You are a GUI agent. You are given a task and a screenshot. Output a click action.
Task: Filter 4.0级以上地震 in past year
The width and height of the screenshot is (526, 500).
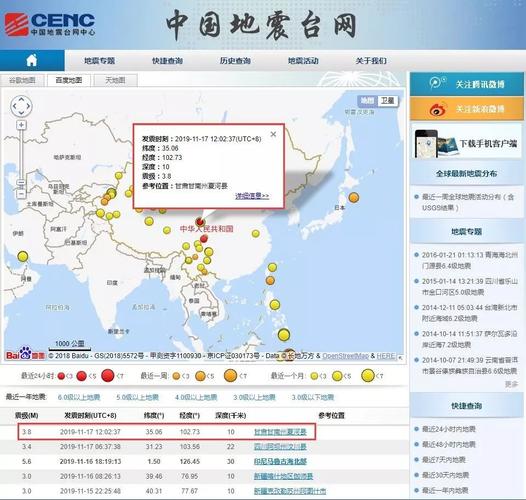pyautogui.click(x=196, y=398)
